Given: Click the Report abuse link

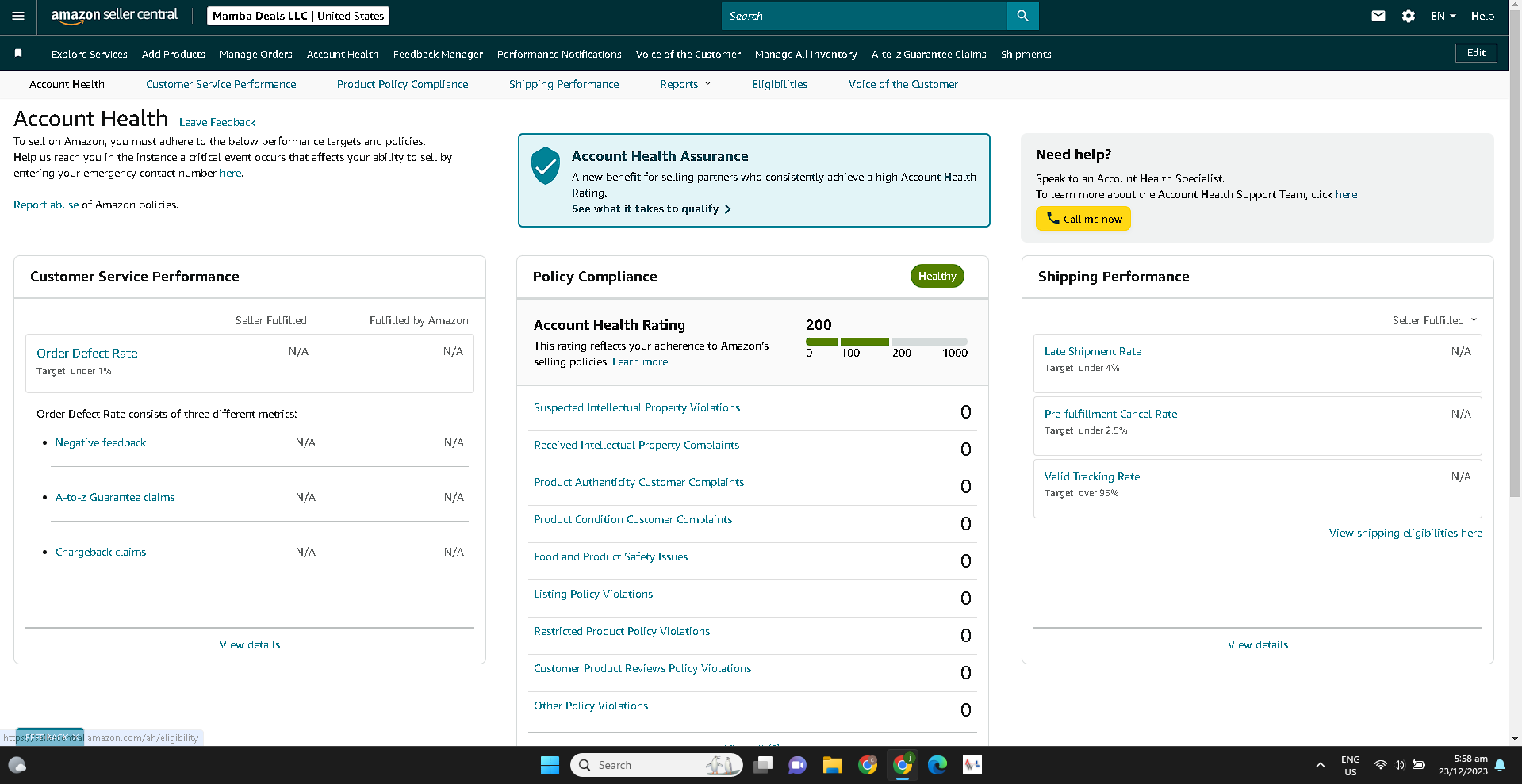Looking at the screenshot, I should (46, 205).
